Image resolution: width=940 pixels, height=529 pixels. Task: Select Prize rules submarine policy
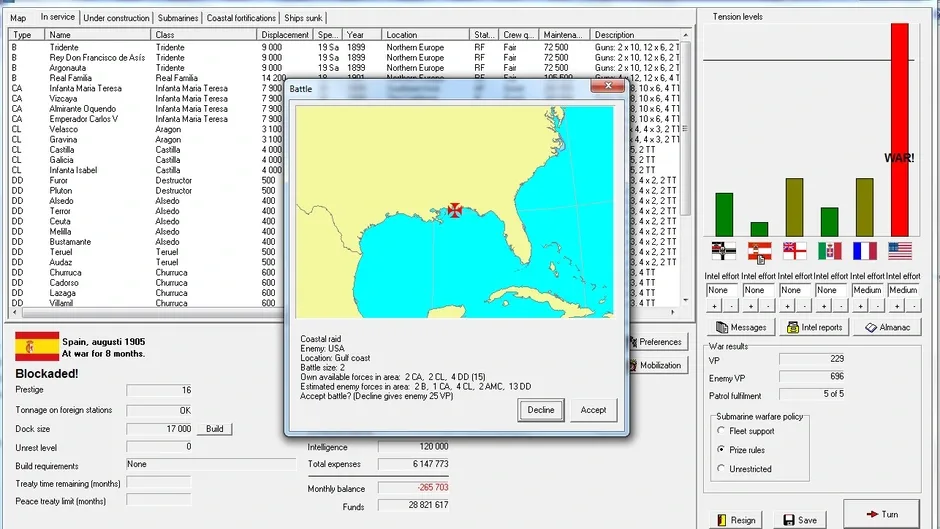coord(721,449)
